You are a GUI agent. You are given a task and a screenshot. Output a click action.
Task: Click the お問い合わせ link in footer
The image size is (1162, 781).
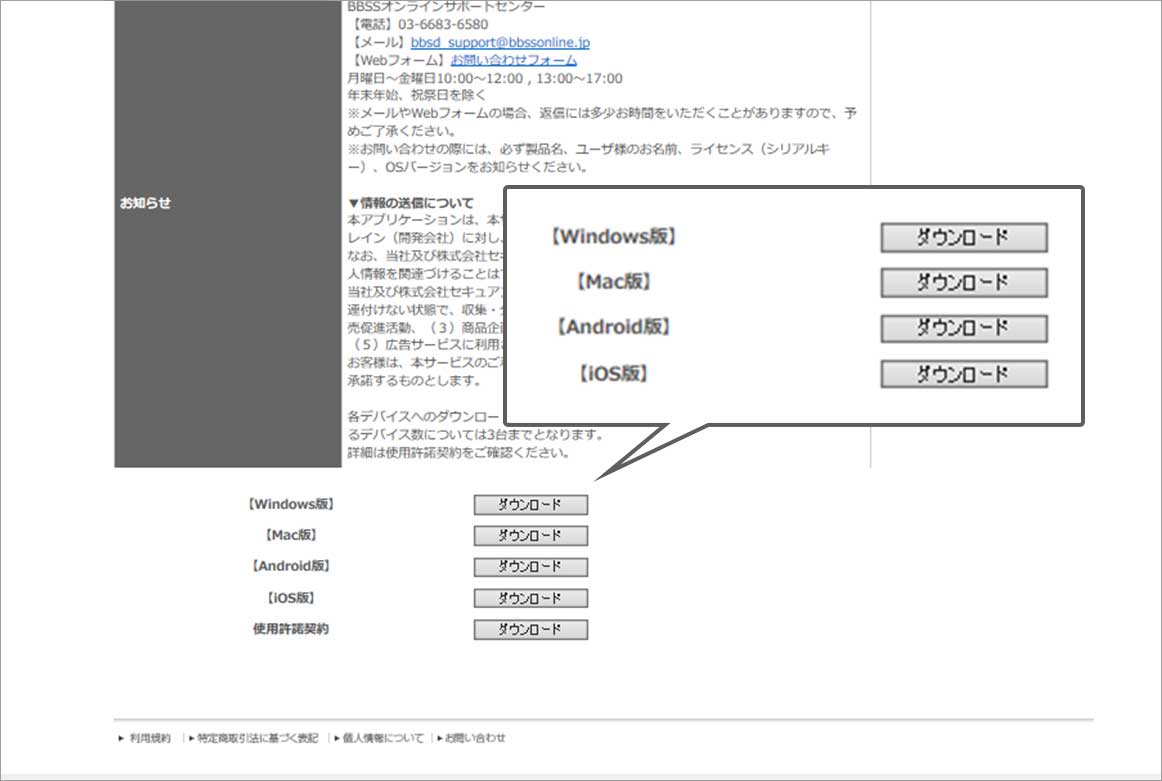point(475,738)
